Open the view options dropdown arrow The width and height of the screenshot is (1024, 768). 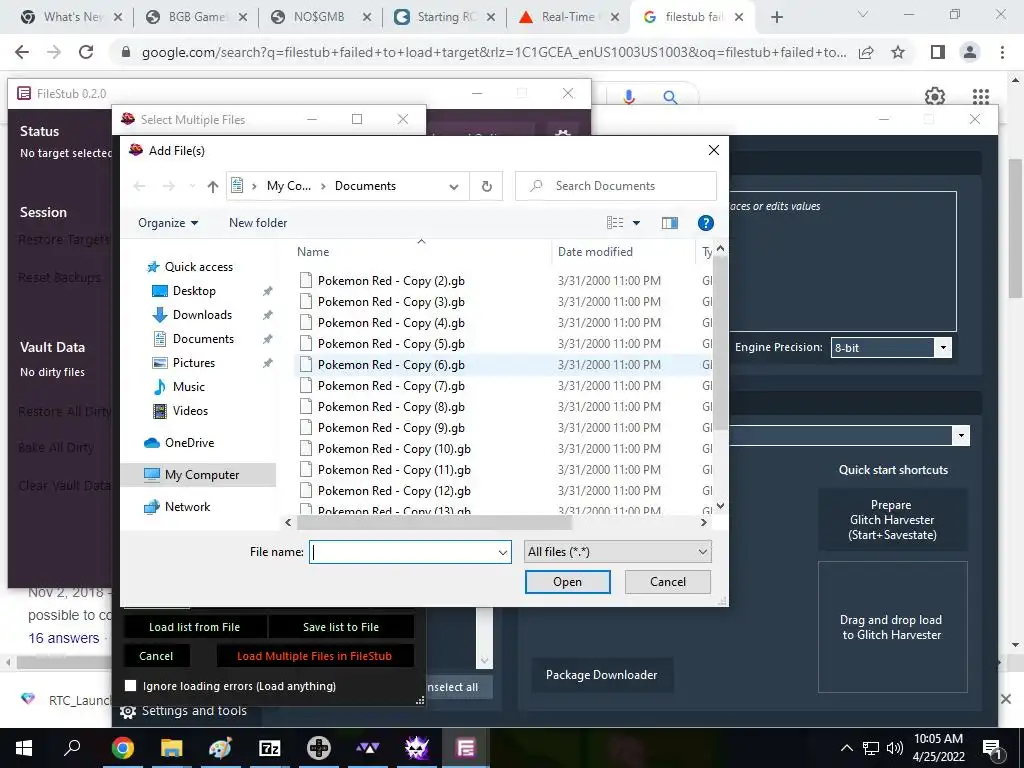(636, 223)
